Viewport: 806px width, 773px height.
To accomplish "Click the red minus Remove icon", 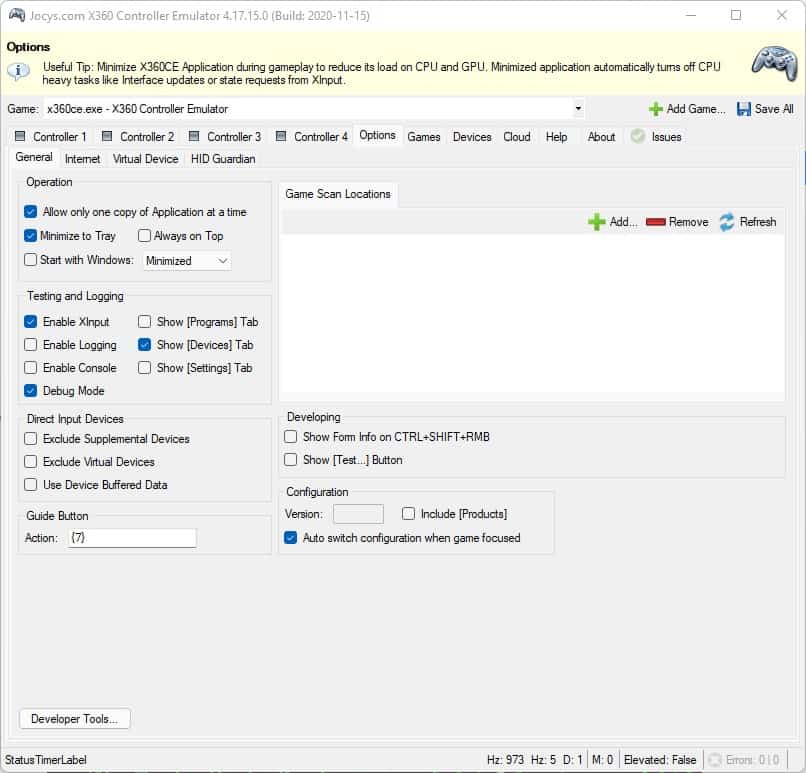I will point(655,222).
